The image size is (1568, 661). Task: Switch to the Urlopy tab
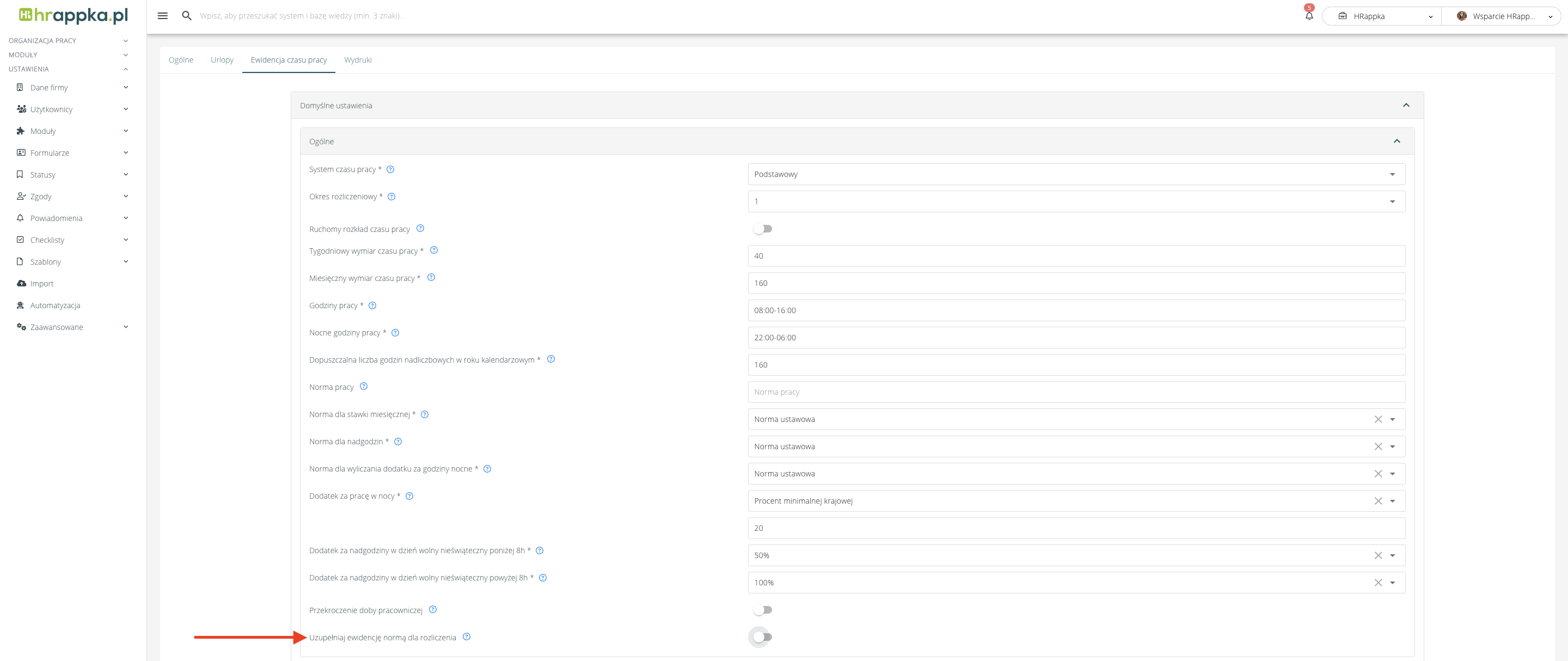click(222, 60)
